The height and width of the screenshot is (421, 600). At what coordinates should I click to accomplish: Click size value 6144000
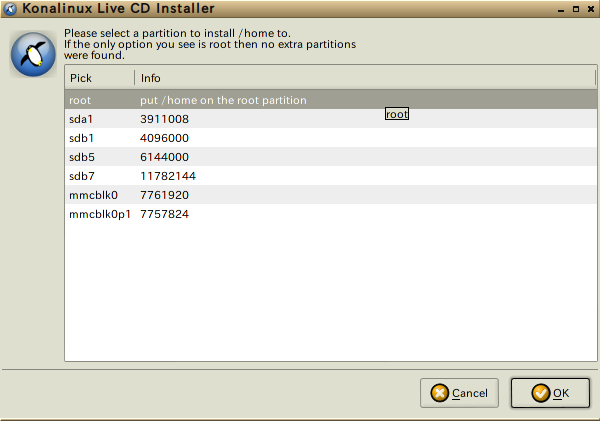[x=165, y=157]
